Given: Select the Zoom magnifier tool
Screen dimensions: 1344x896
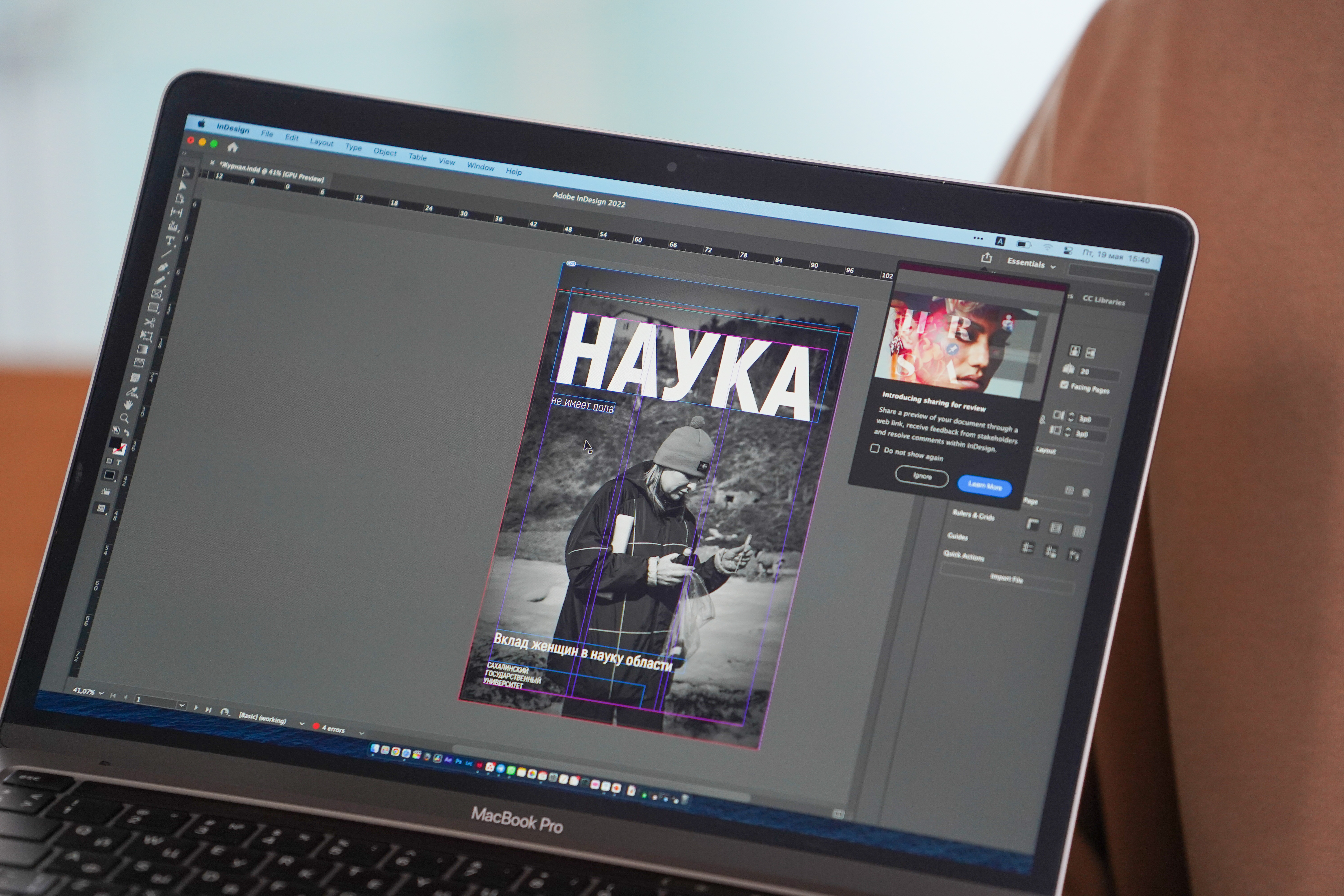Looking at the screenshot, I should click(125, 418).
